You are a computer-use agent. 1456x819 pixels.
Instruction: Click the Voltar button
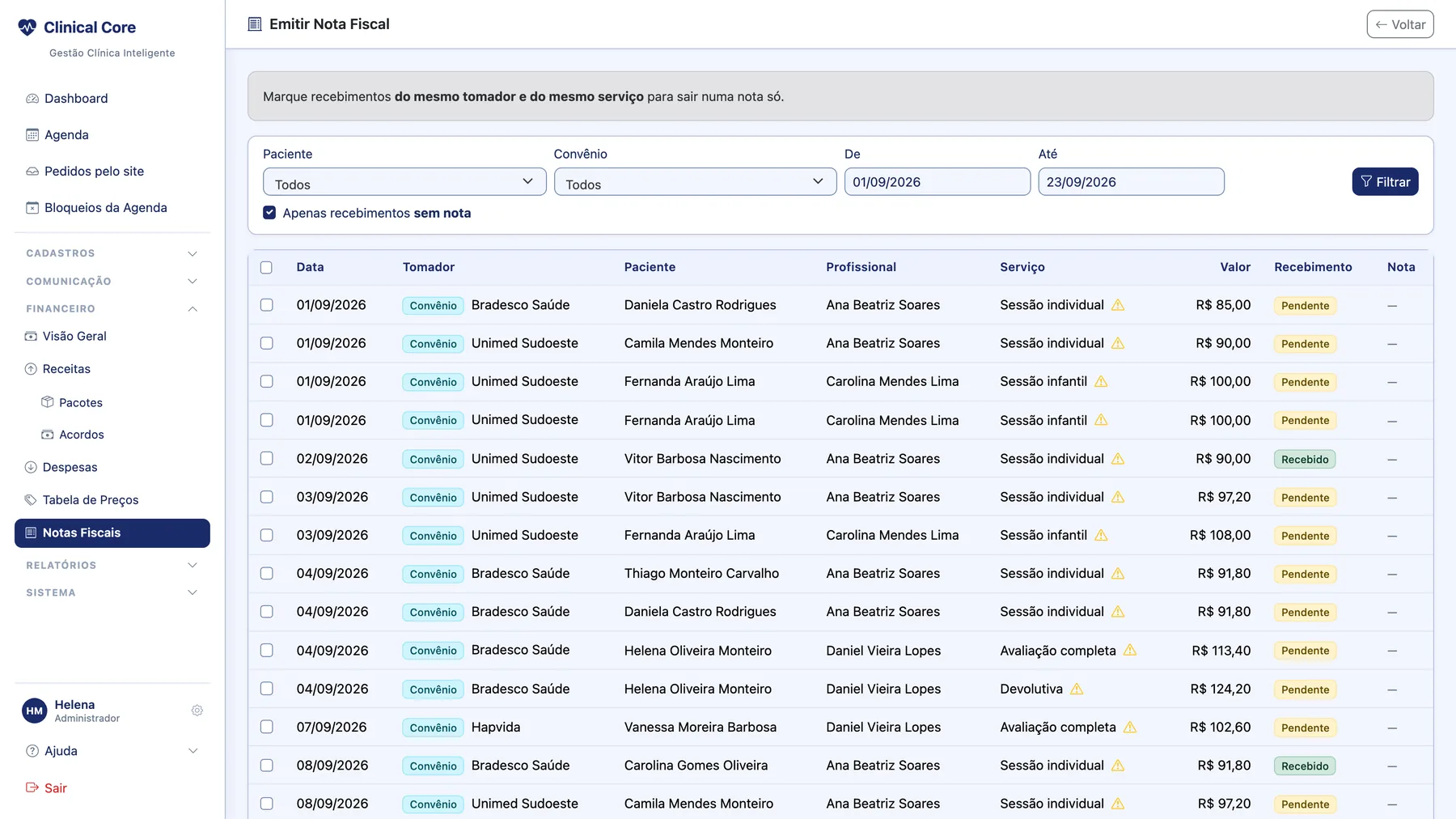1400,24
